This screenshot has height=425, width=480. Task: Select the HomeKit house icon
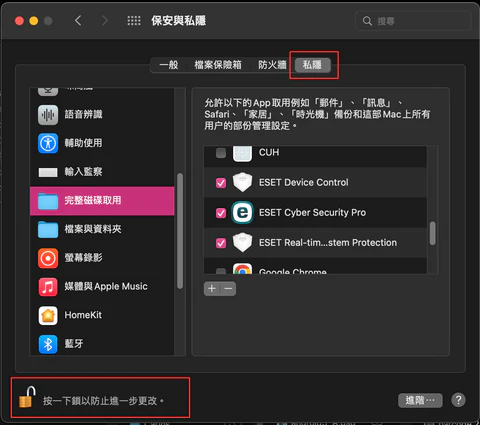[x=48, y=315]
